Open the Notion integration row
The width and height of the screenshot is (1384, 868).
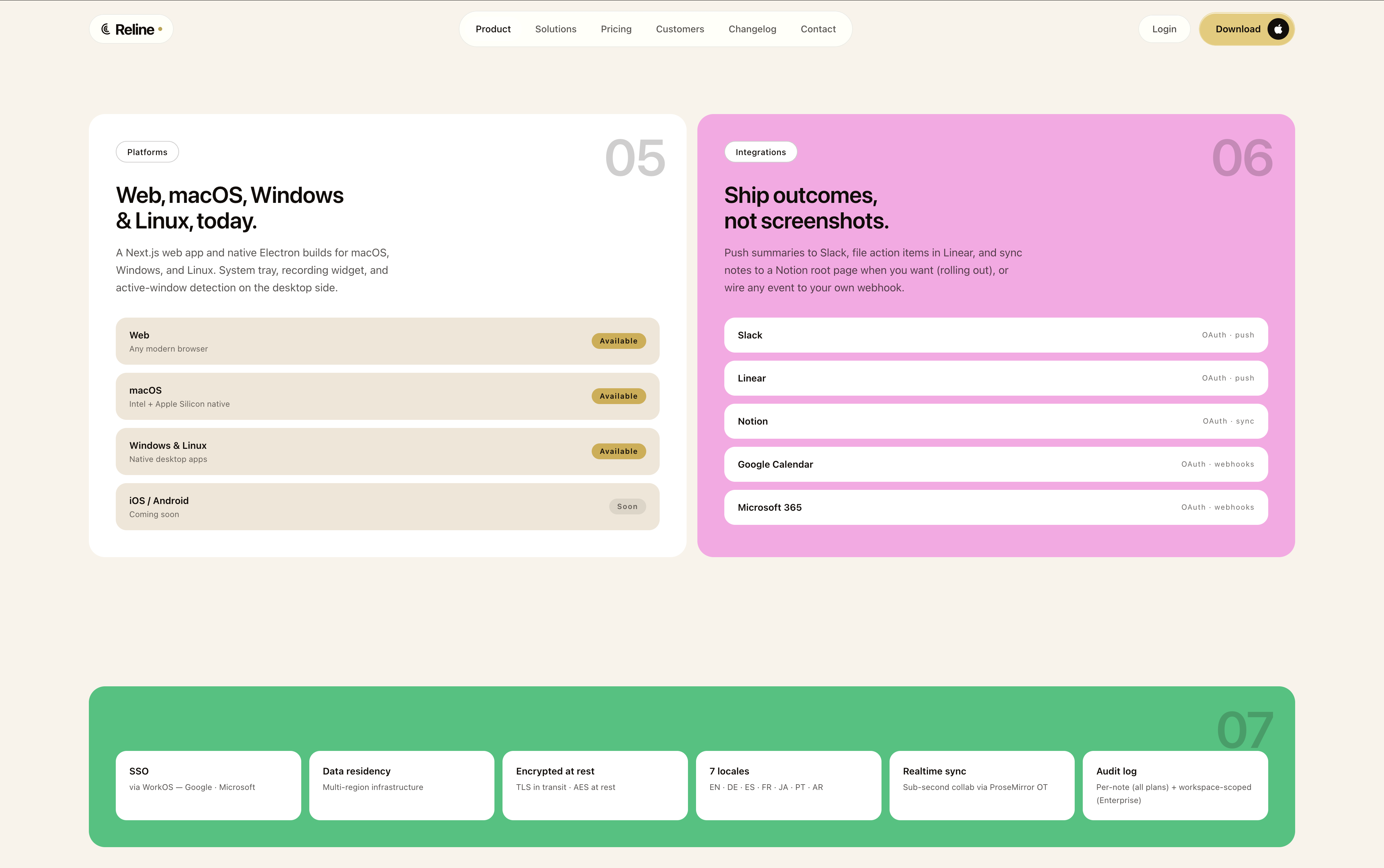point(996,421)
